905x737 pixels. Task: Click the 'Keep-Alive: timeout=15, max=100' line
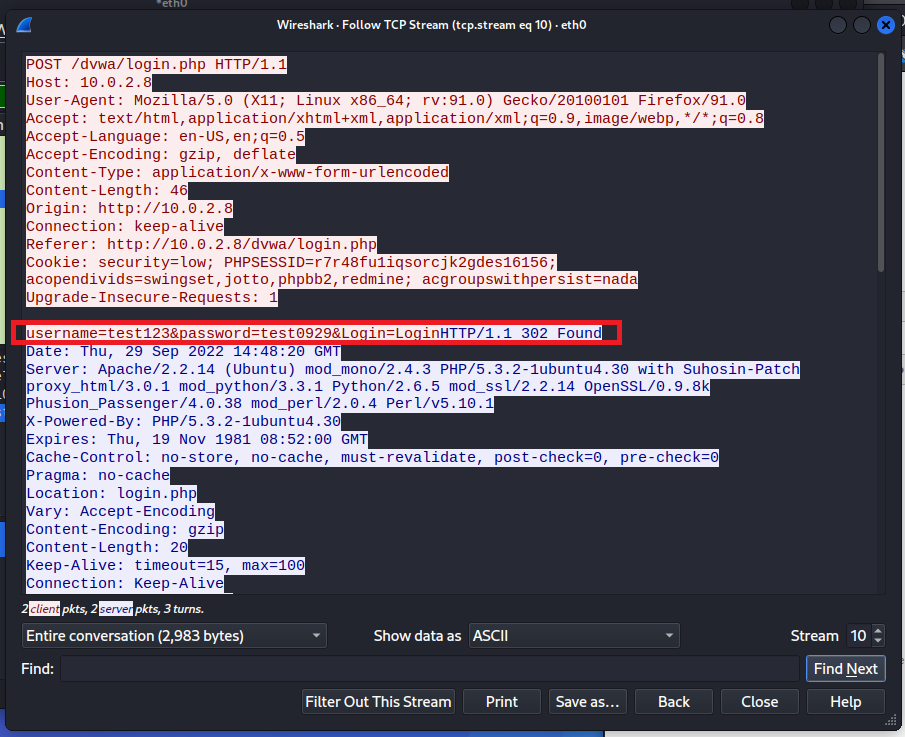(166, 565)
